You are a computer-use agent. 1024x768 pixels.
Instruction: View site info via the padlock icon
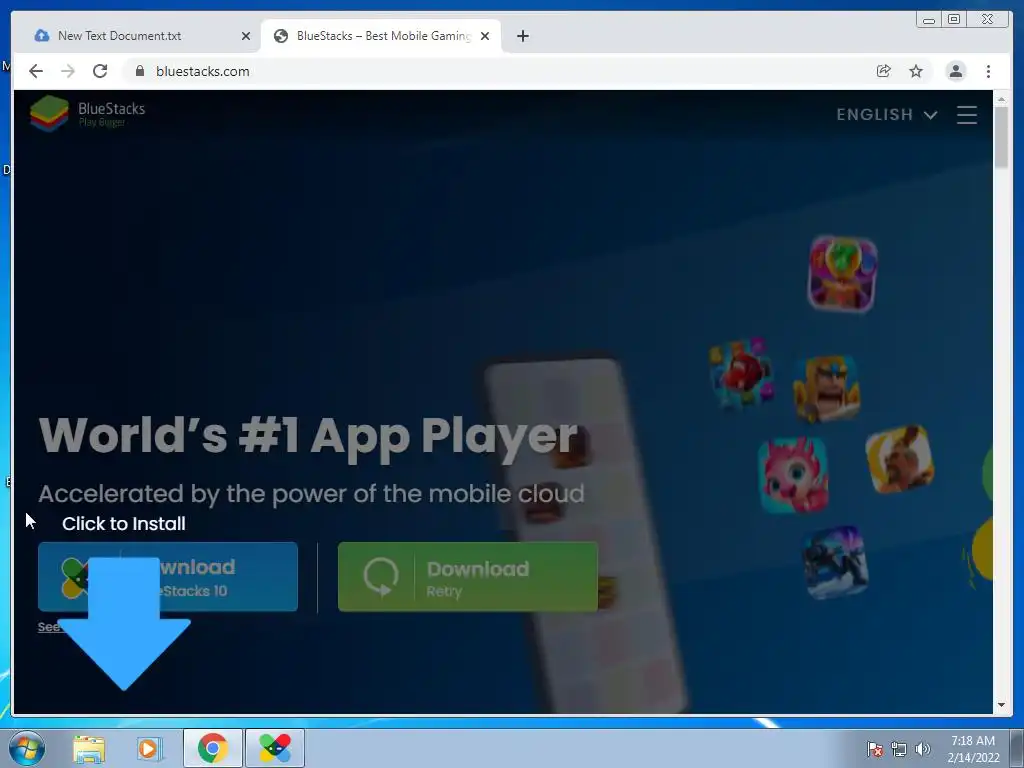coord(140,71)
